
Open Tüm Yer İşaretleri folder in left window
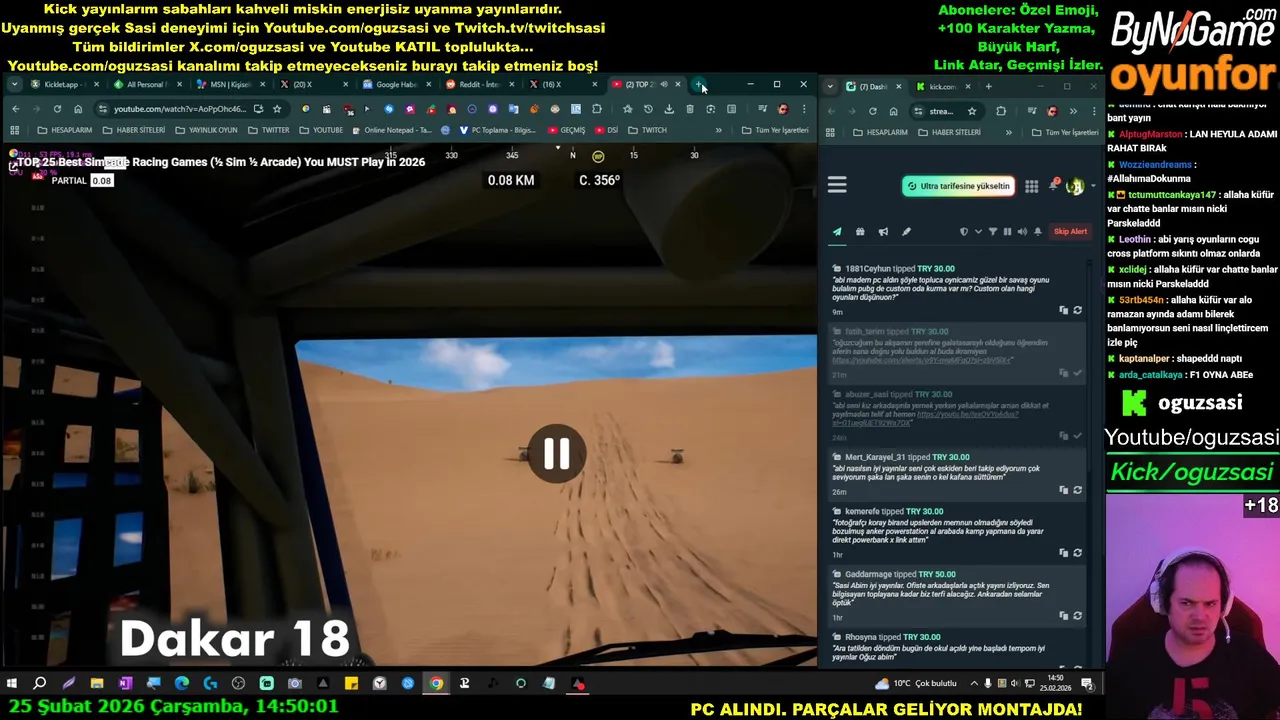775,130
